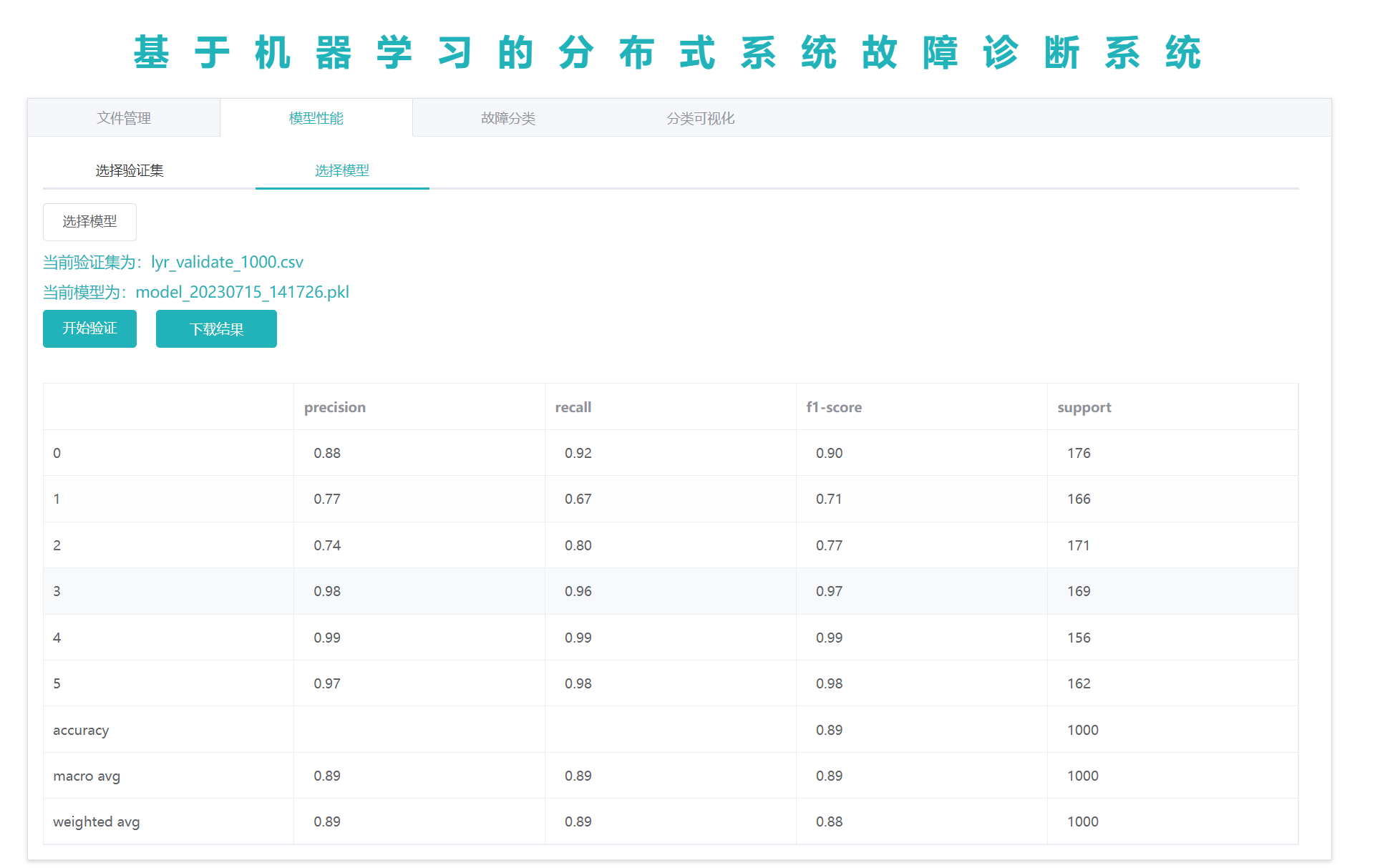Click the f1-score column header
The width and height of the screenshot is (1380, 868).
pyautogui.click(x=834, y=407)
